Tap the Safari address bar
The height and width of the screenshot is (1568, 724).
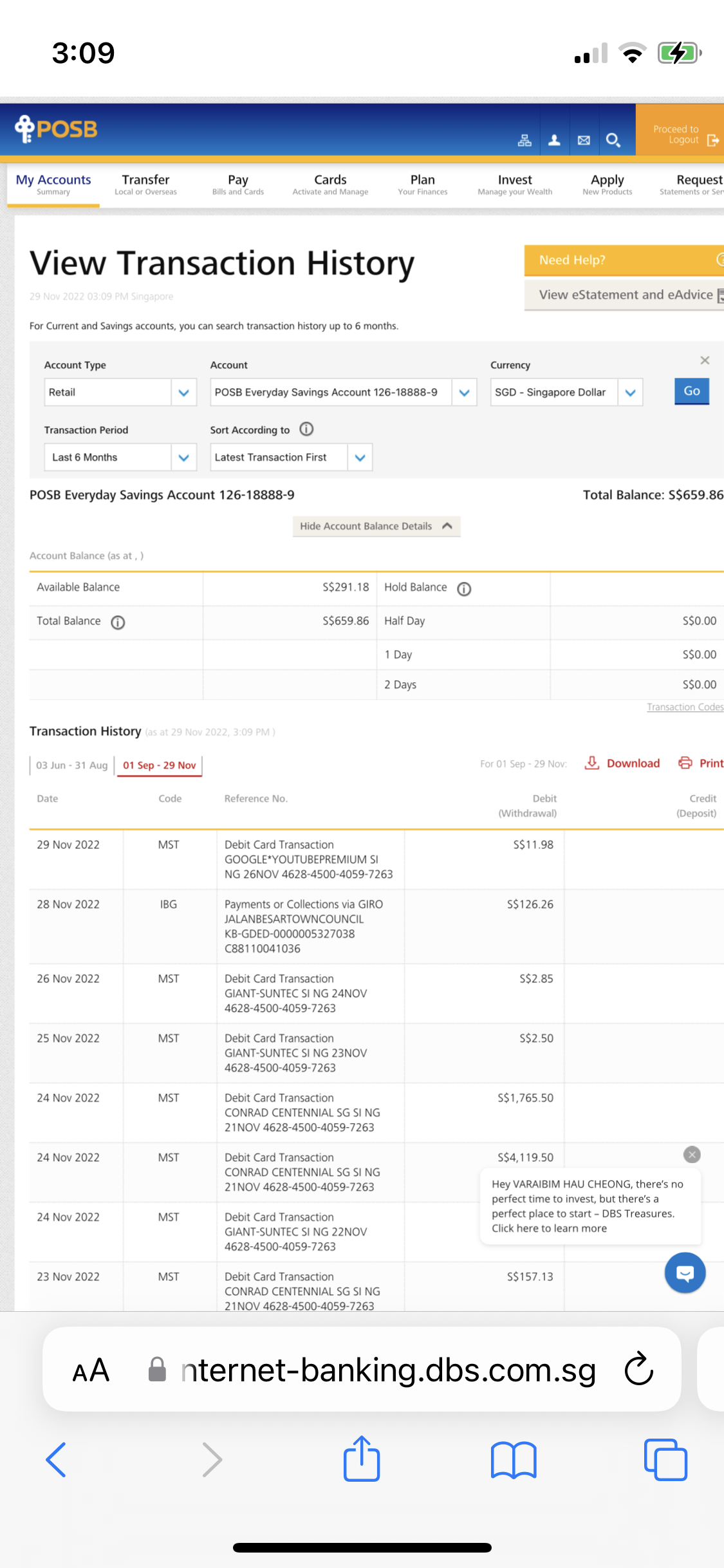click(x=388, y=1370)
